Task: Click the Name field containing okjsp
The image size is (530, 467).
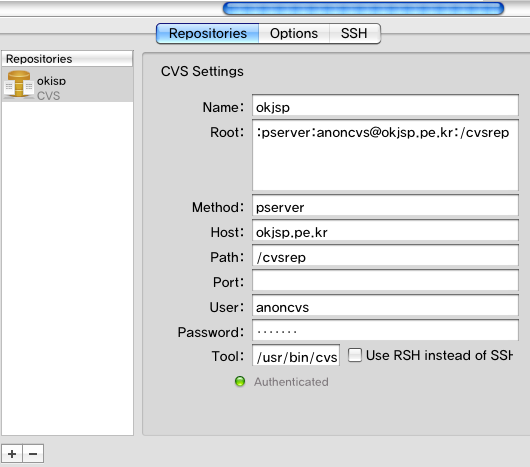Action: click(385, 105)
